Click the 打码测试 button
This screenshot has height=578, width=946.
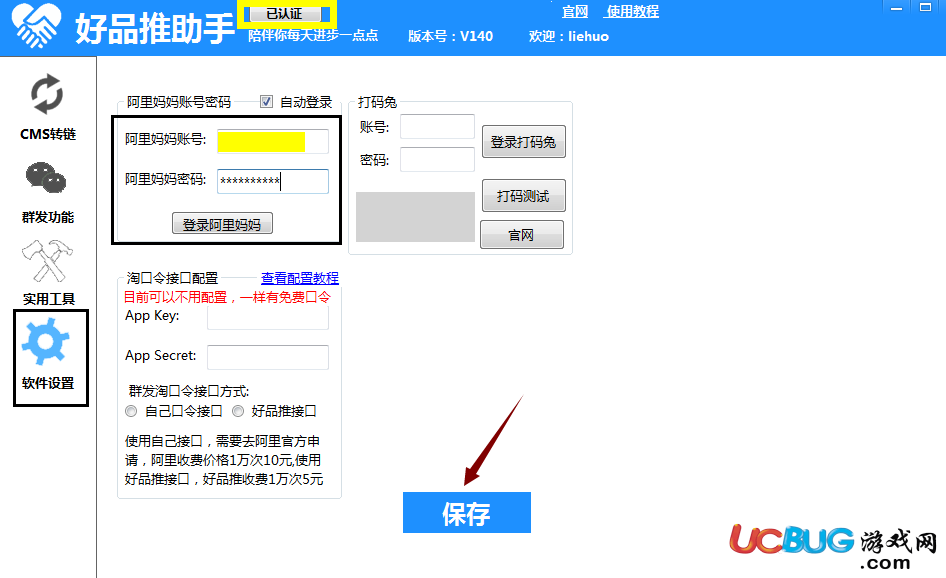click(523, 195)
